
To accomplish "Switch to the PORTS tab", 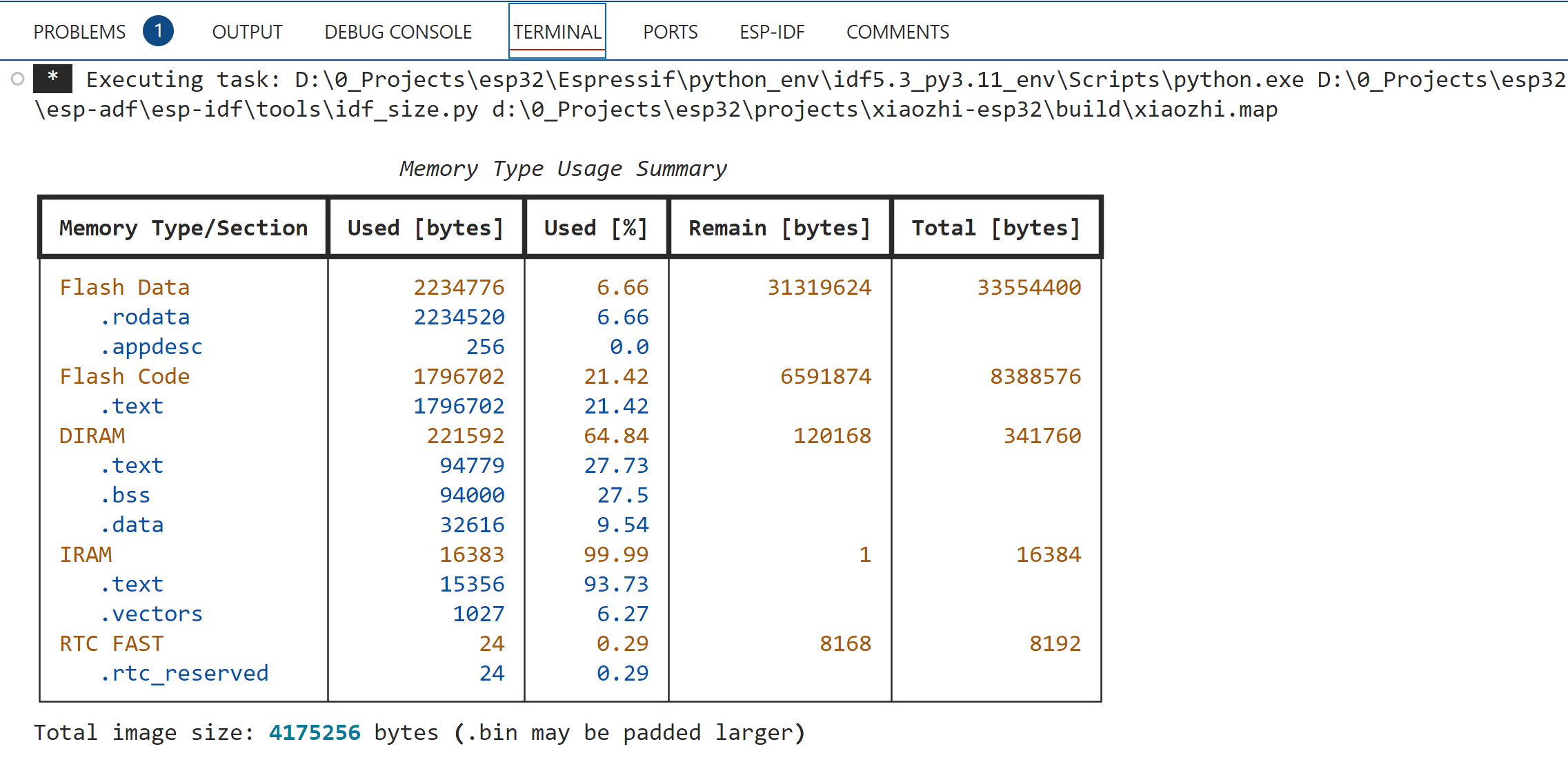I will point(670,32).
